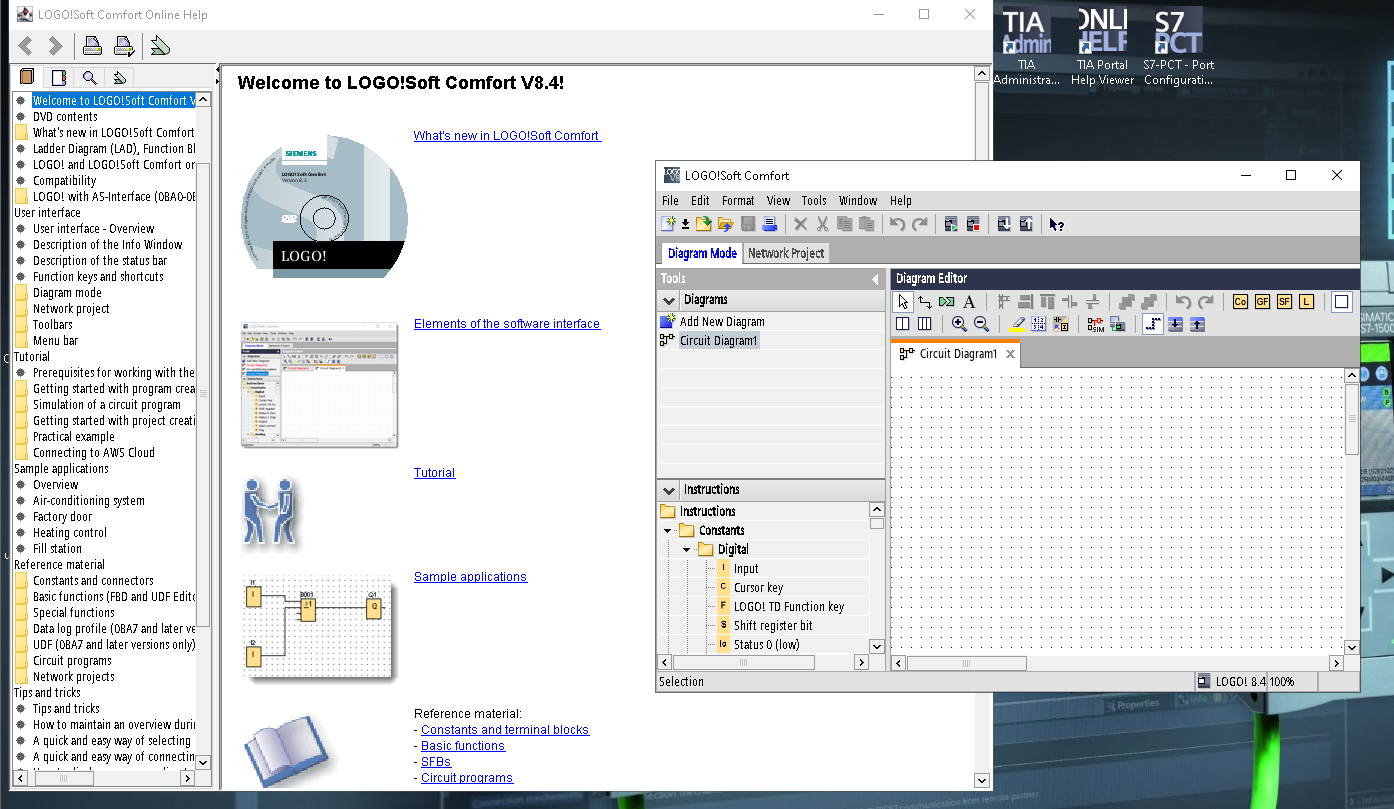Click the New file icon in toolbar
The height and width of the screenshot is (809, 1394).
668,224
